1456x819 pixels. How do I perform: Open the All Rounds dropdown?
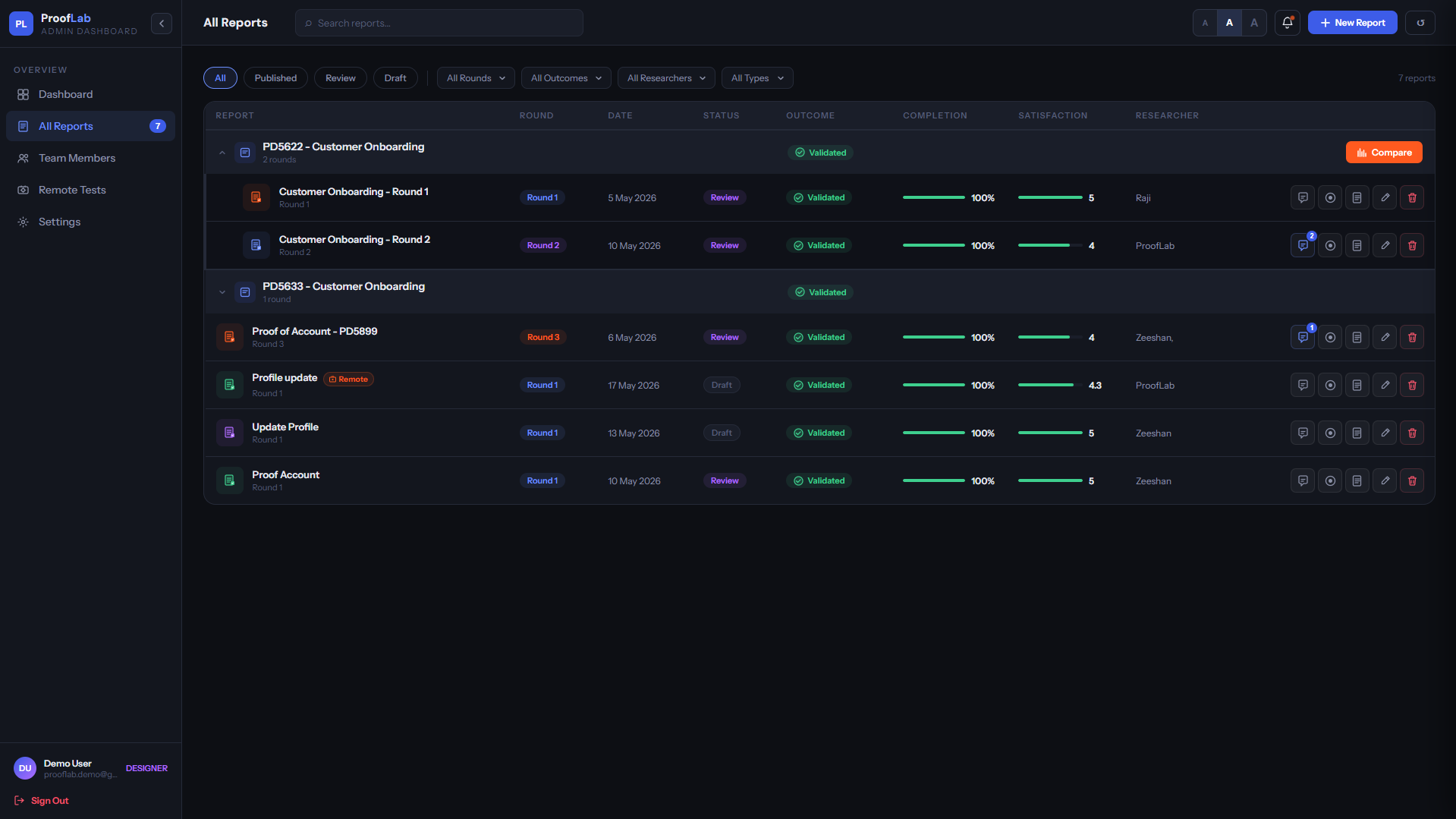[x=476, y=78]
